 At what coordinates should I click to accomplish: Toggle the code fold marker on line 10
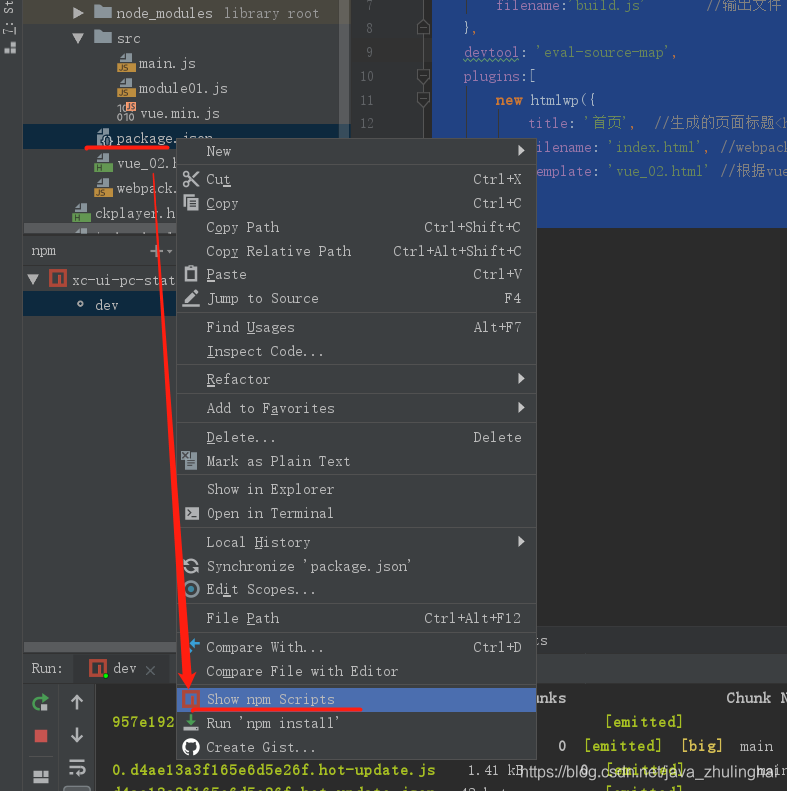pos(423,76)
